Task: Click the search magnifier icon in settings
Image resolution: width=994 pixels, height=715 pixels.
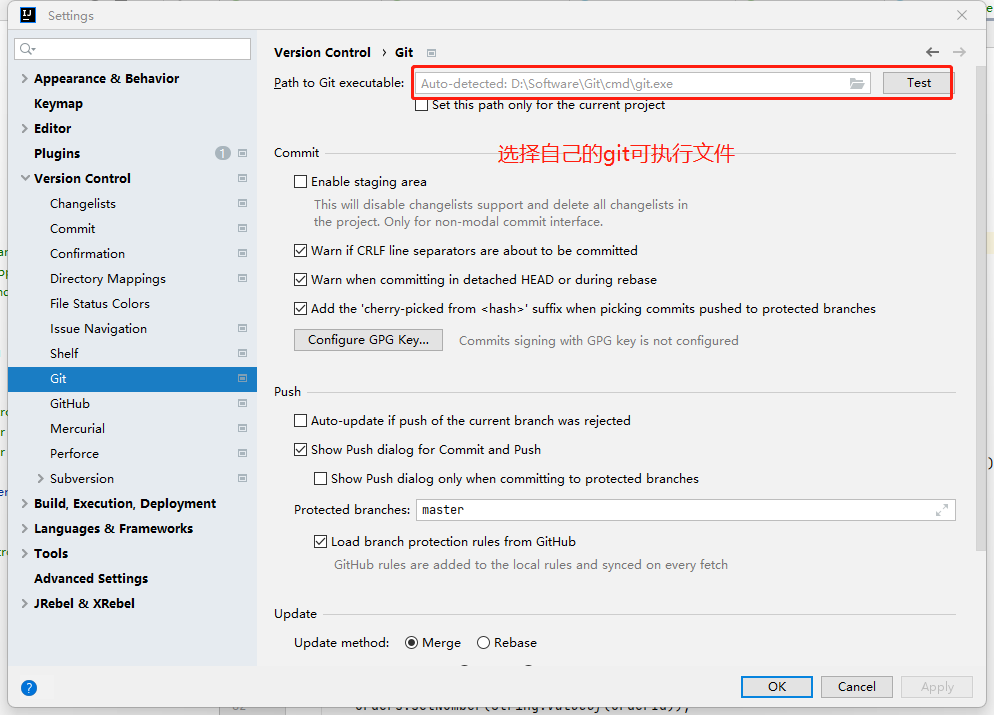Action: (x=27, y=49)
